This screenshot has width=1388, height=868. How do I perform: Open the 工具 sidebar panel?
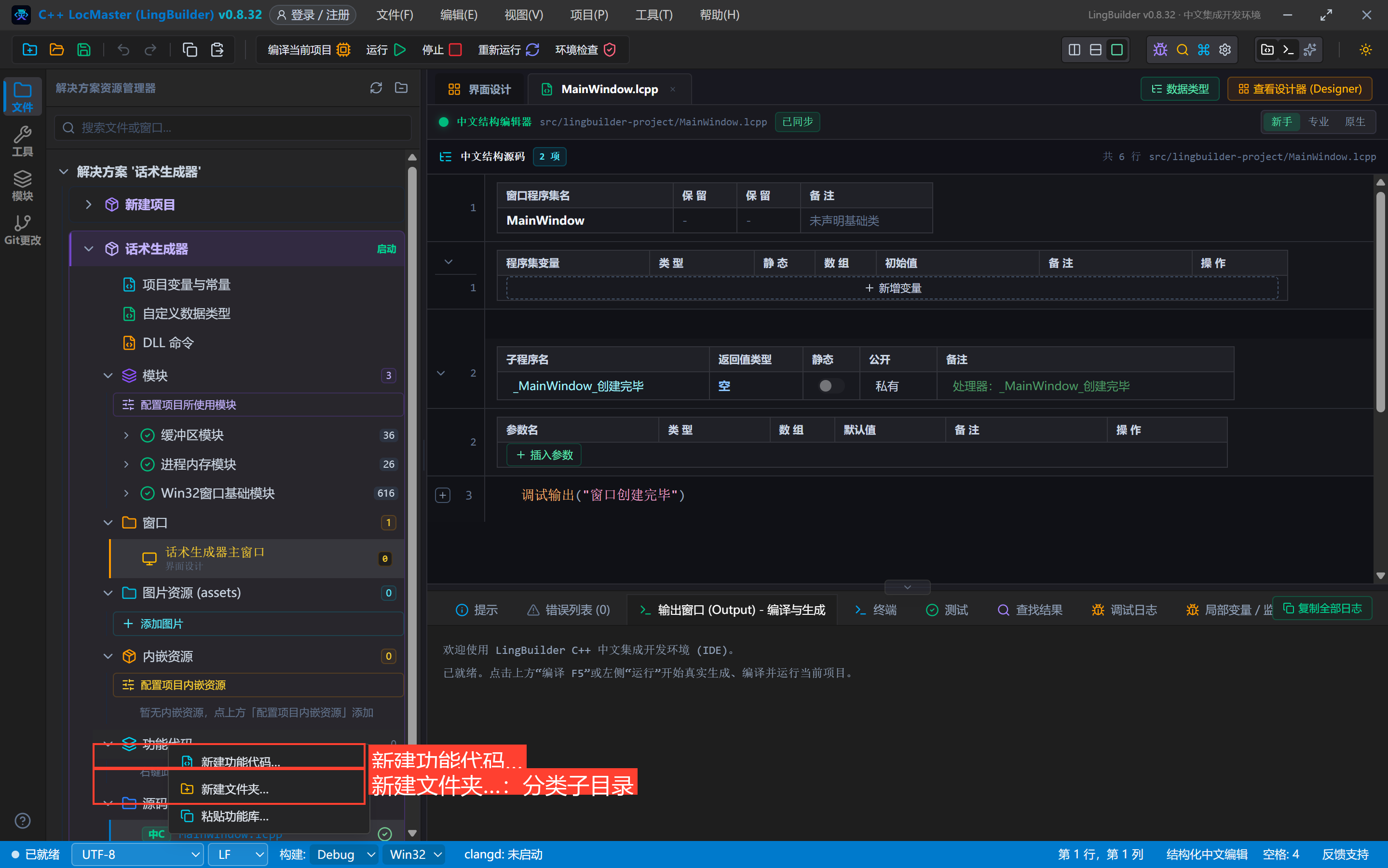(22, 141)
